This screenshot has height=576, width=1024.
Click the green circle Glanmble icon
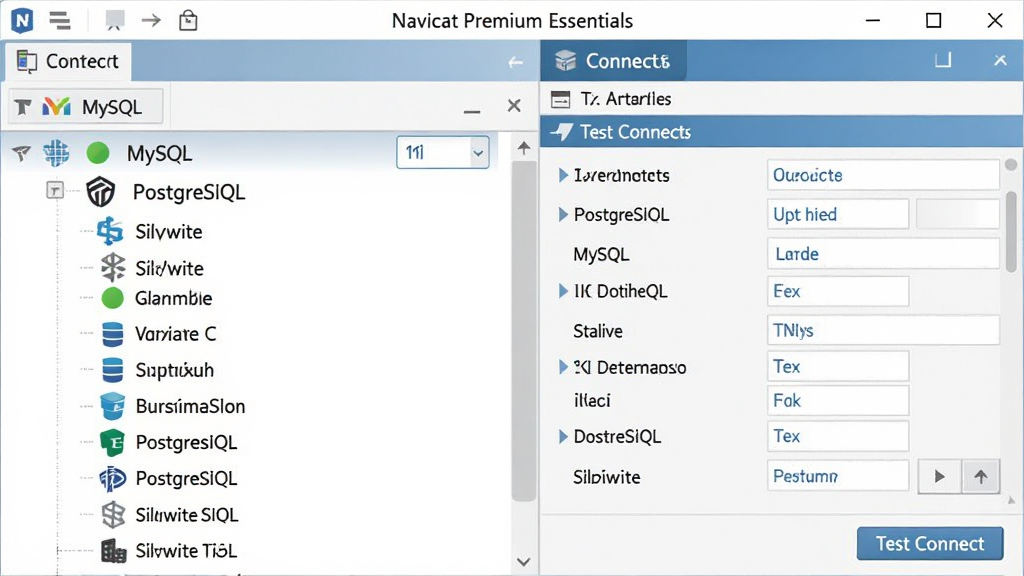click(x=112, y=298)
